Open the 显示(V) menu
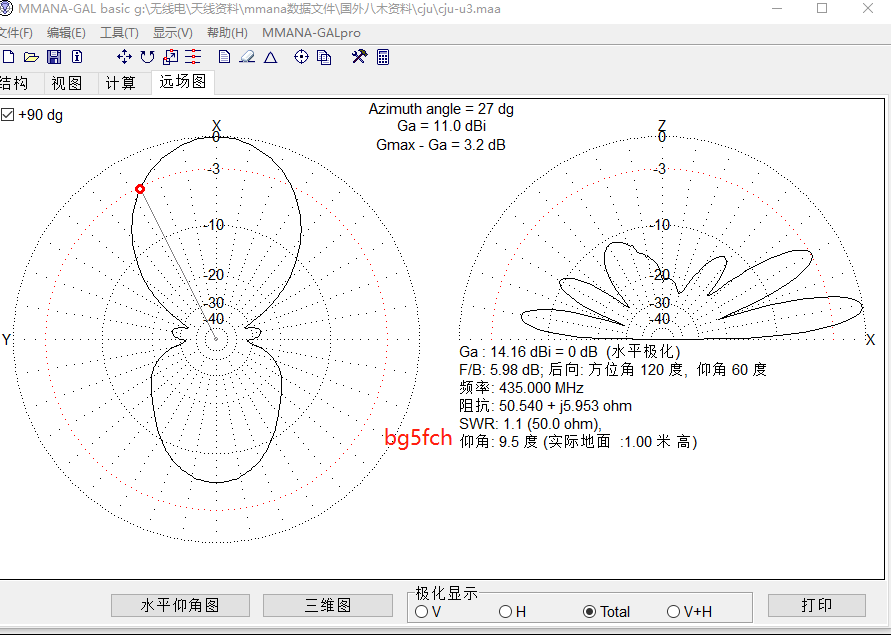 point(172,33)
